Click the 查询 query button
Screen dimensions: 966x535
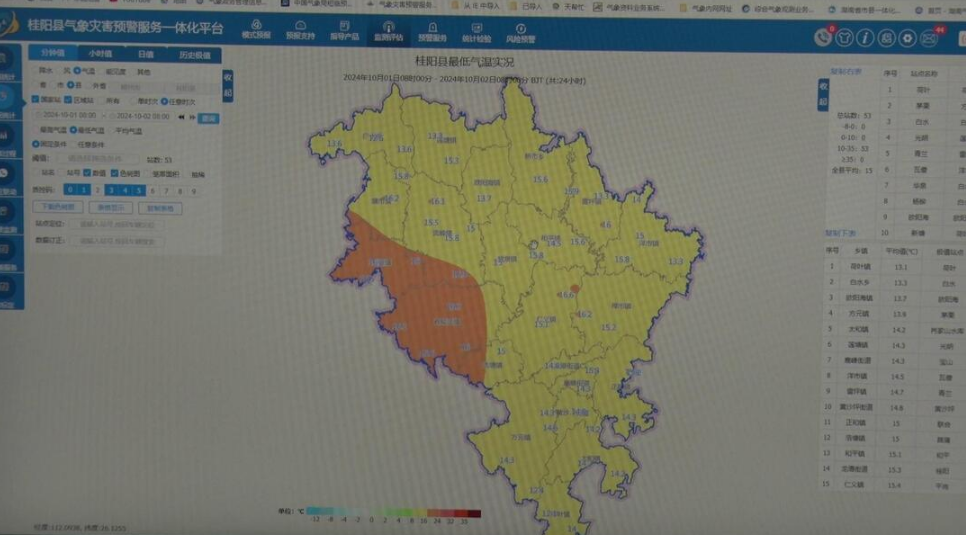click(x=208, y=117)
